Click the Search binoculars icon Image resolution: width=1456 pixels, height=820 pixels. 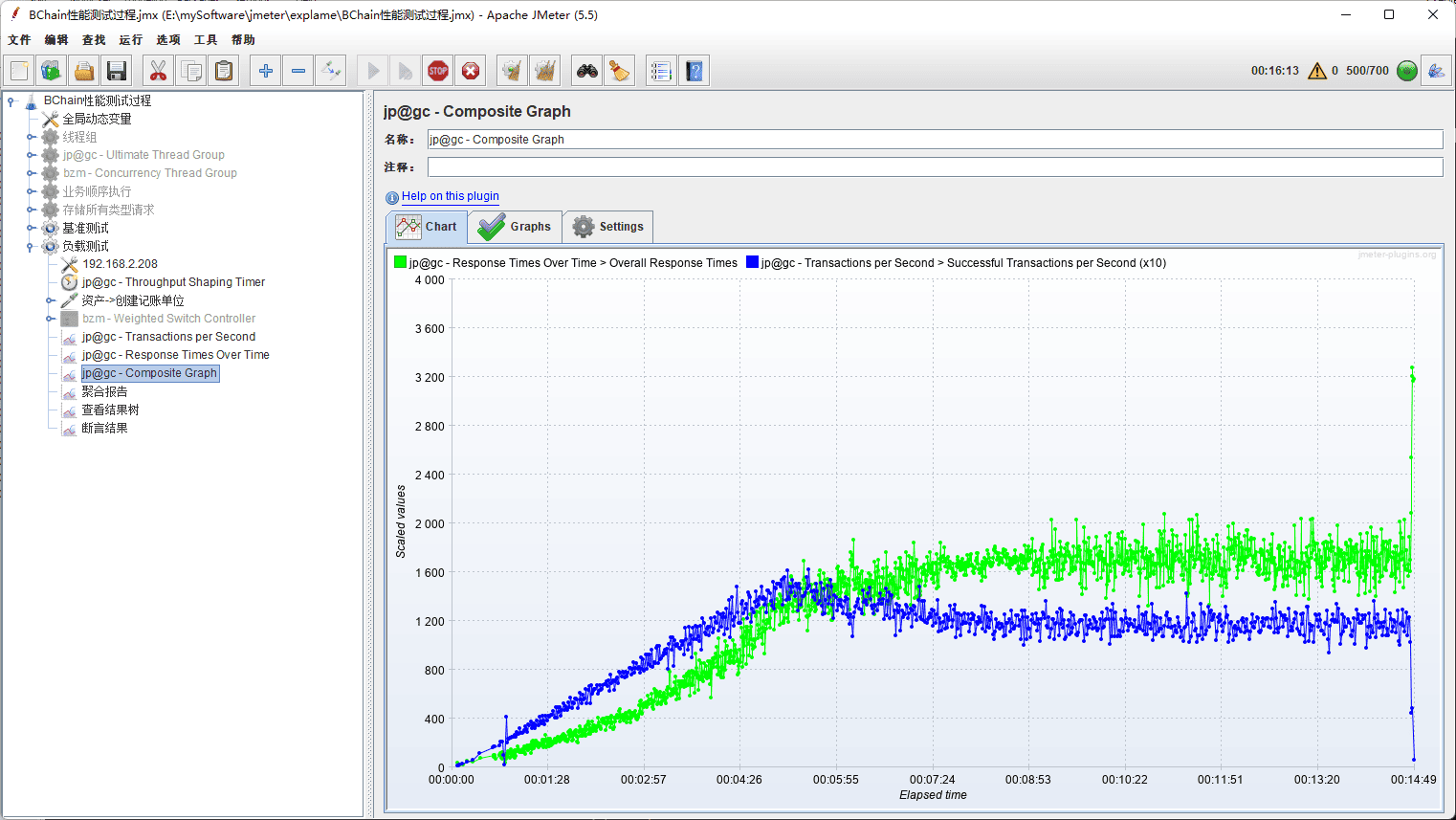[586, 71]
